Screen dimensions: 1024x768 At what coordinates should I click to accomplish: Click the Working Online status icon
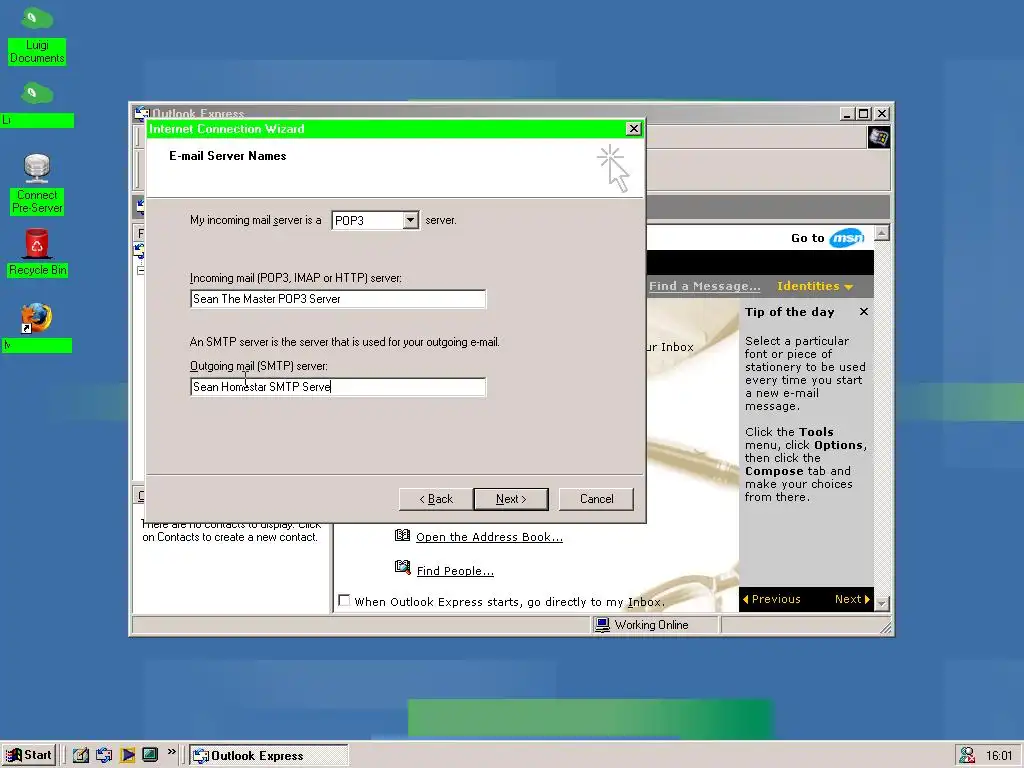click(602, 625)
